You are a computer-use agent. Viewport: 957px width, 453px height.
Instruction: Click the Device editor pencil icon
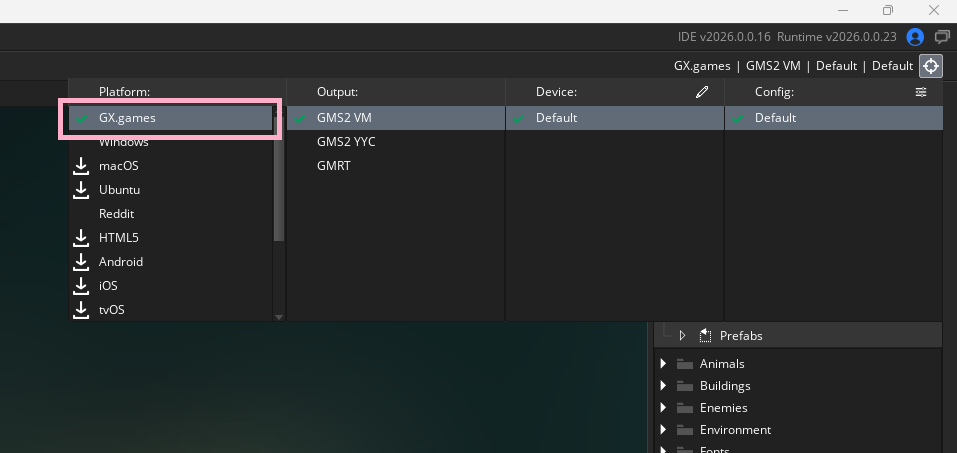click(702, 92)
